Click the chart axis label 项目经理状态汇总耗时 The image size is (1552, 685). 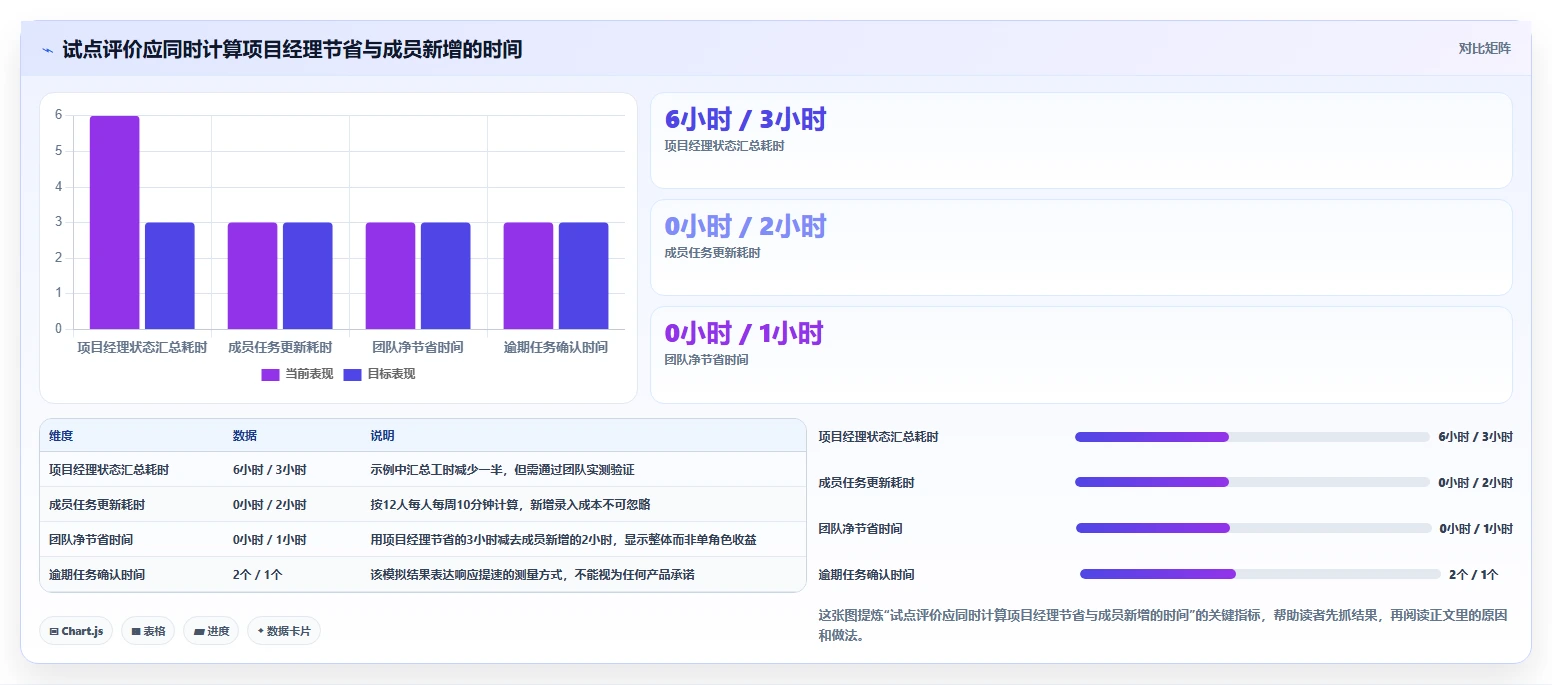[x=142, y=348]
